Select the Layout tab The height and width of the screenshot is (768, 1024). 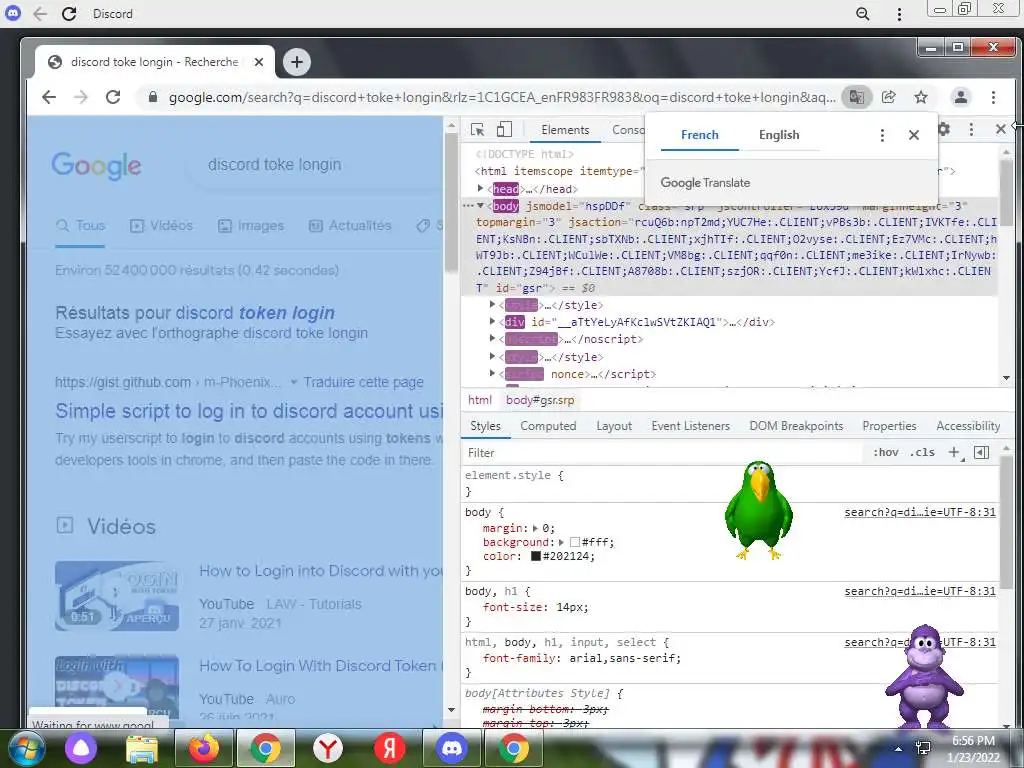tap(614, 426)
